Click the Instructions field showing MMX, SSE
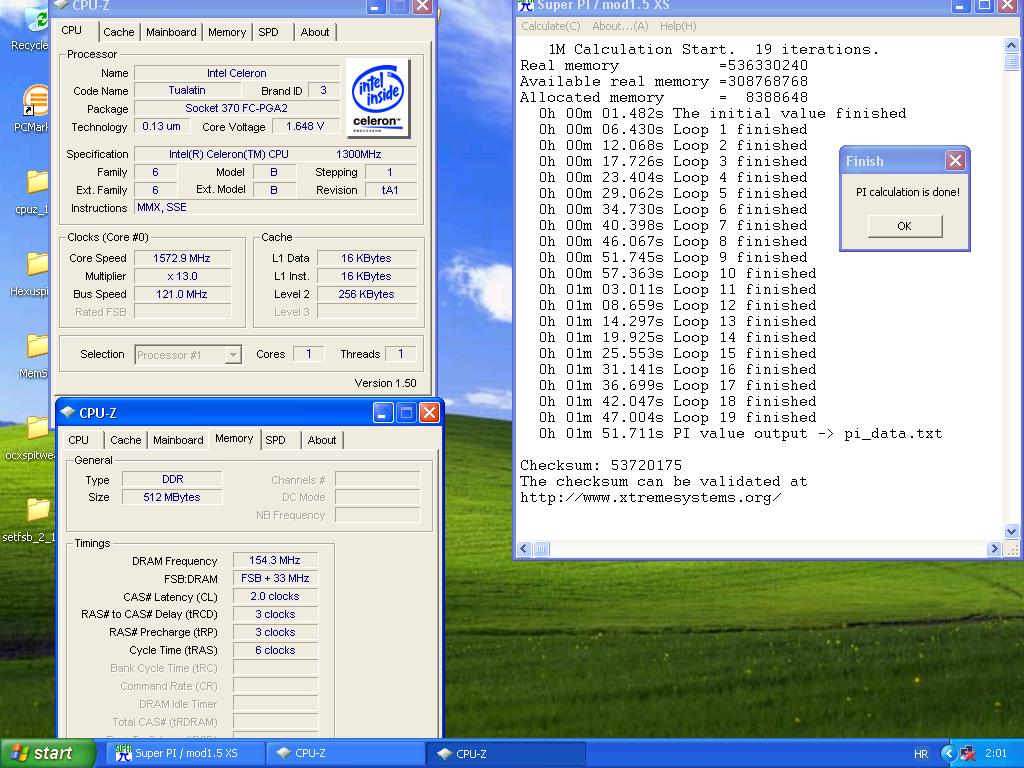This screenshot has height=768, width=1024. (x=276, y=208)
